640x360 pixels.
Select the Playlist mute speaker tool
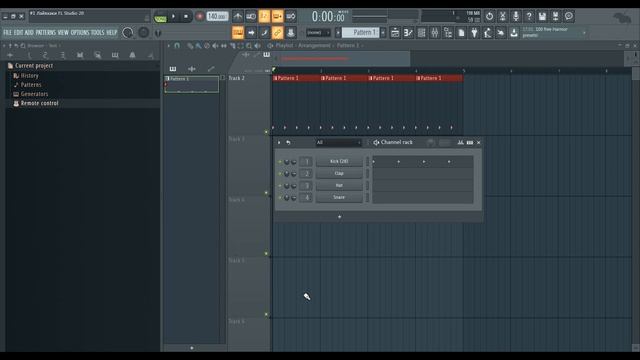tap(215, 46)
